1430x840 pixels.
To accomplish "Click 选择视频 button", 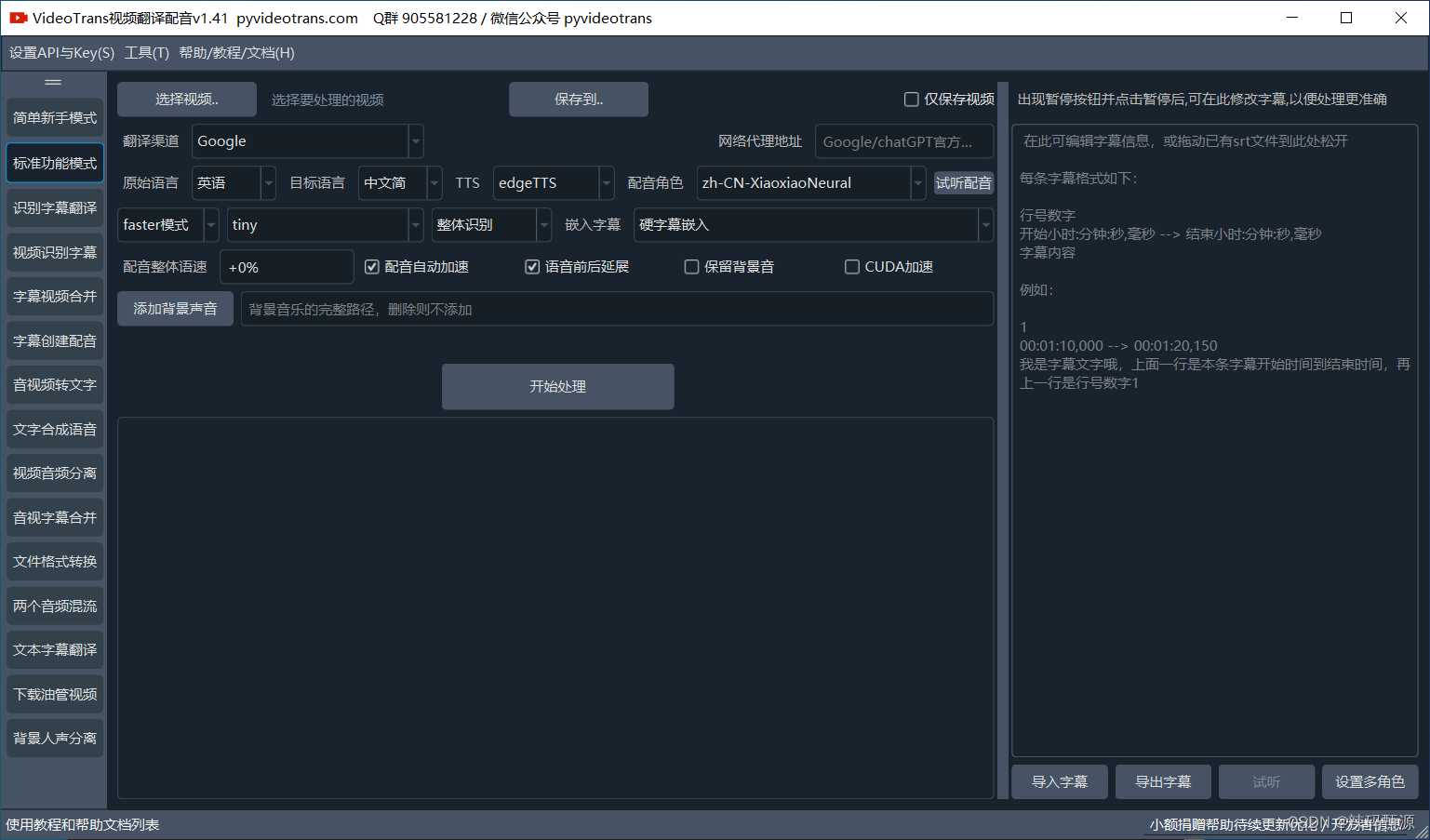I will [187, 100].
